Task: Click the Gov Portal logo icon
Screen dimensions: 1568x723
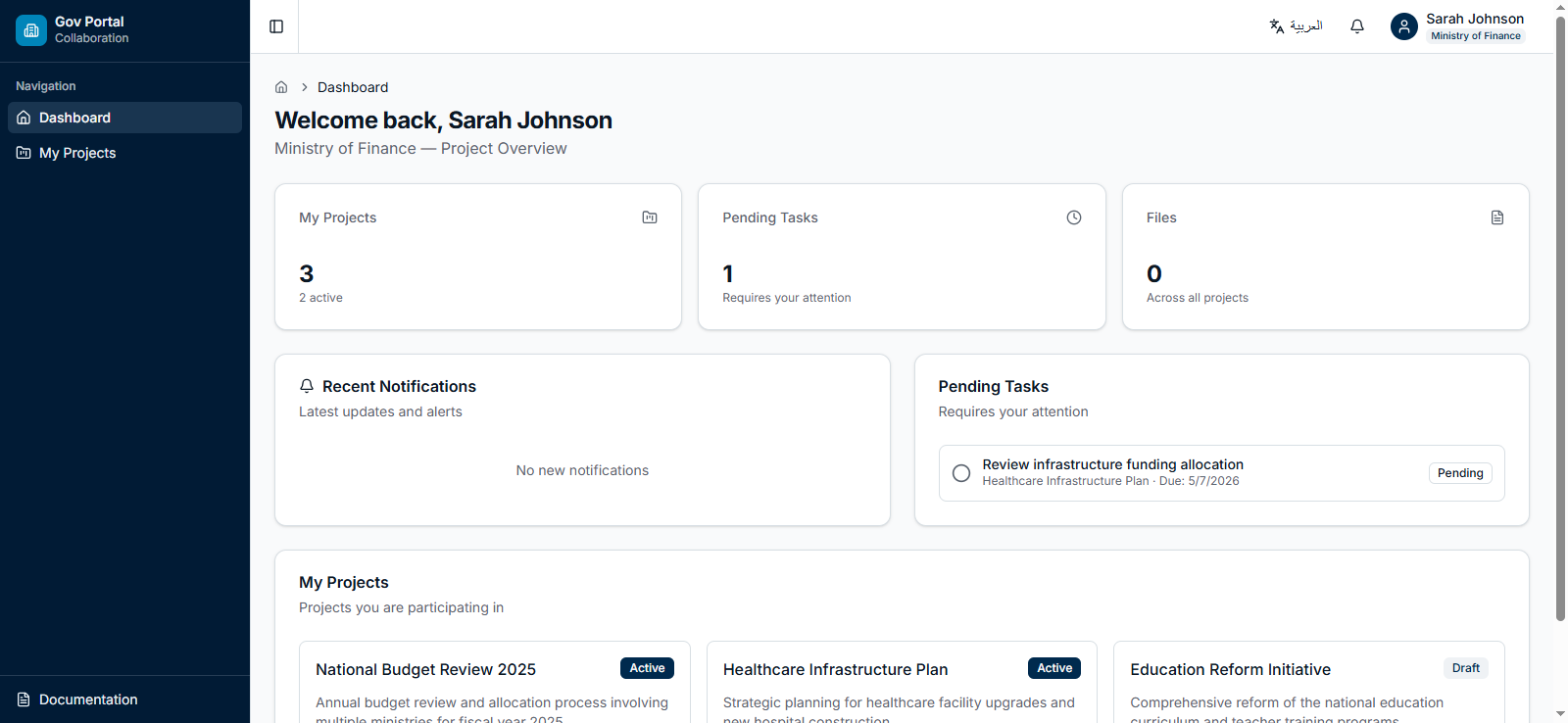Action: 31,30
